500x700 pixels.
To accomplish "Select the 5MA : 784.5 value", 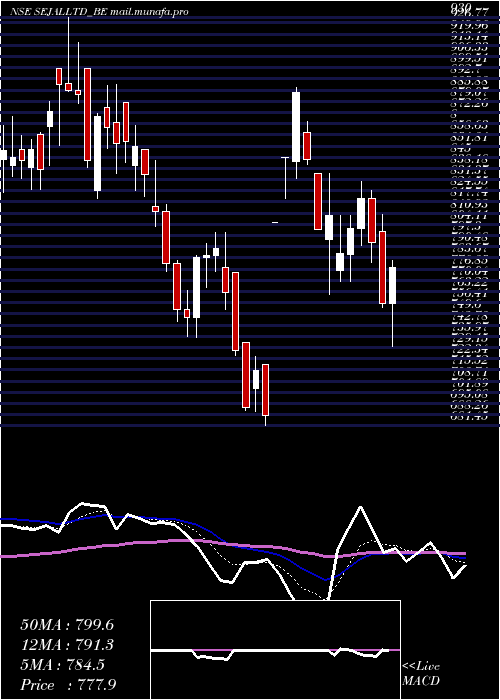I will (x=62, y=665).
